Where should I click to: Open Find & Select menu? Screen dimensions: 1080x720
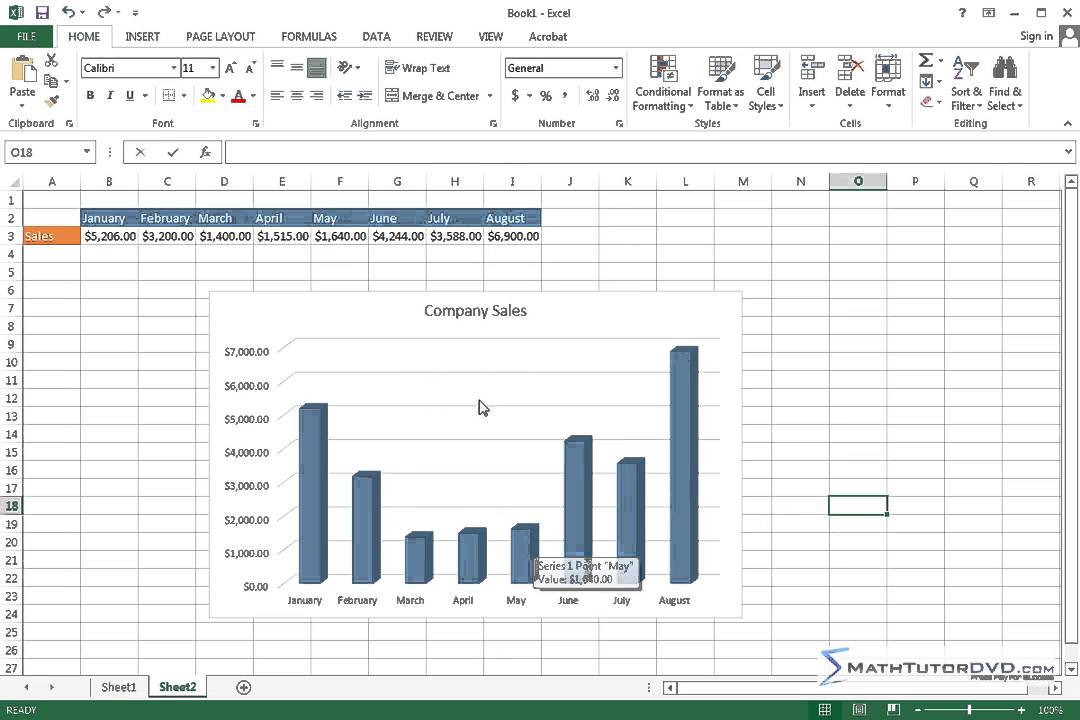click(x=1005, y=83)
